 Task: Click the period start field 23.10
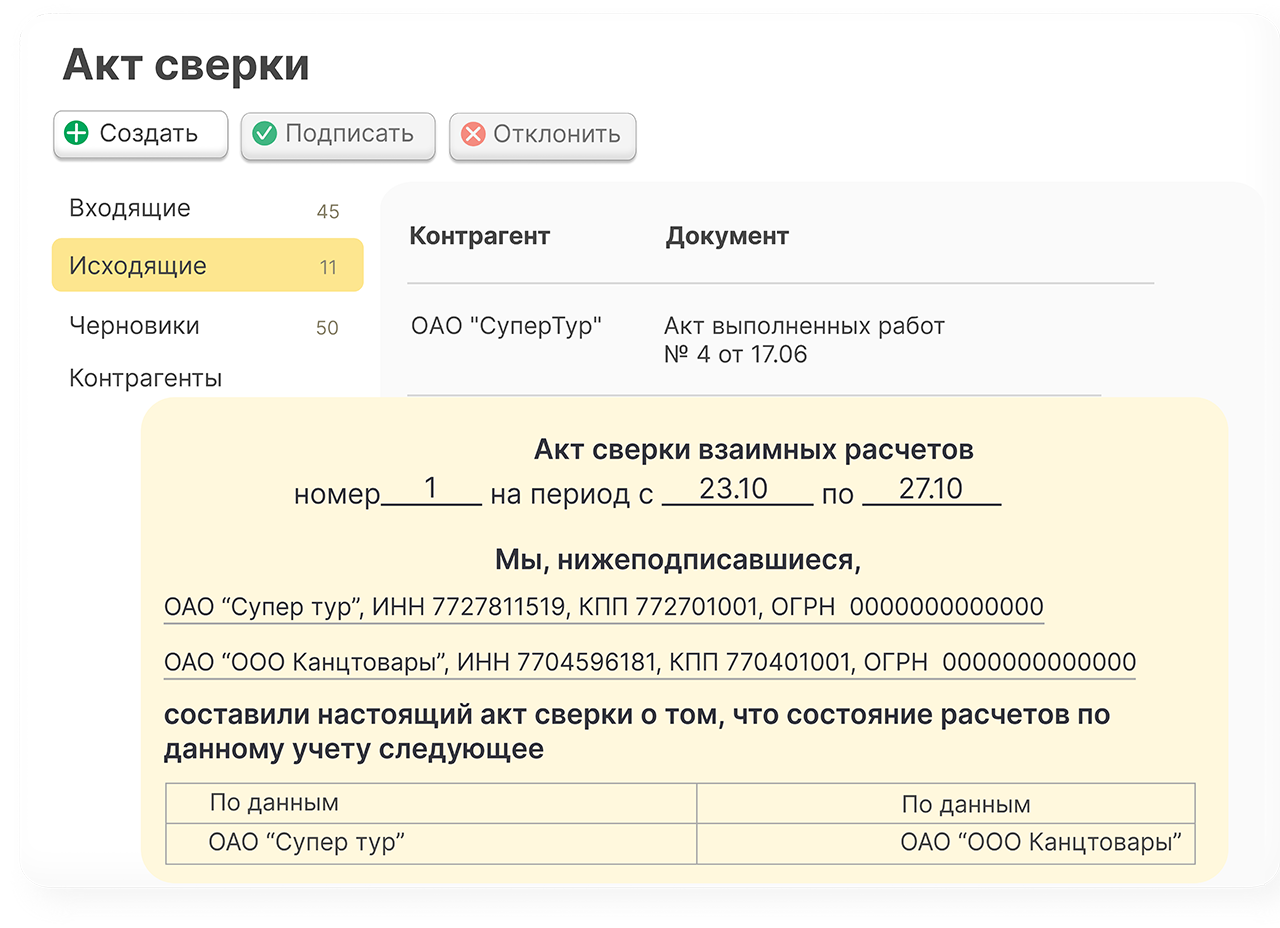(738, 490)
